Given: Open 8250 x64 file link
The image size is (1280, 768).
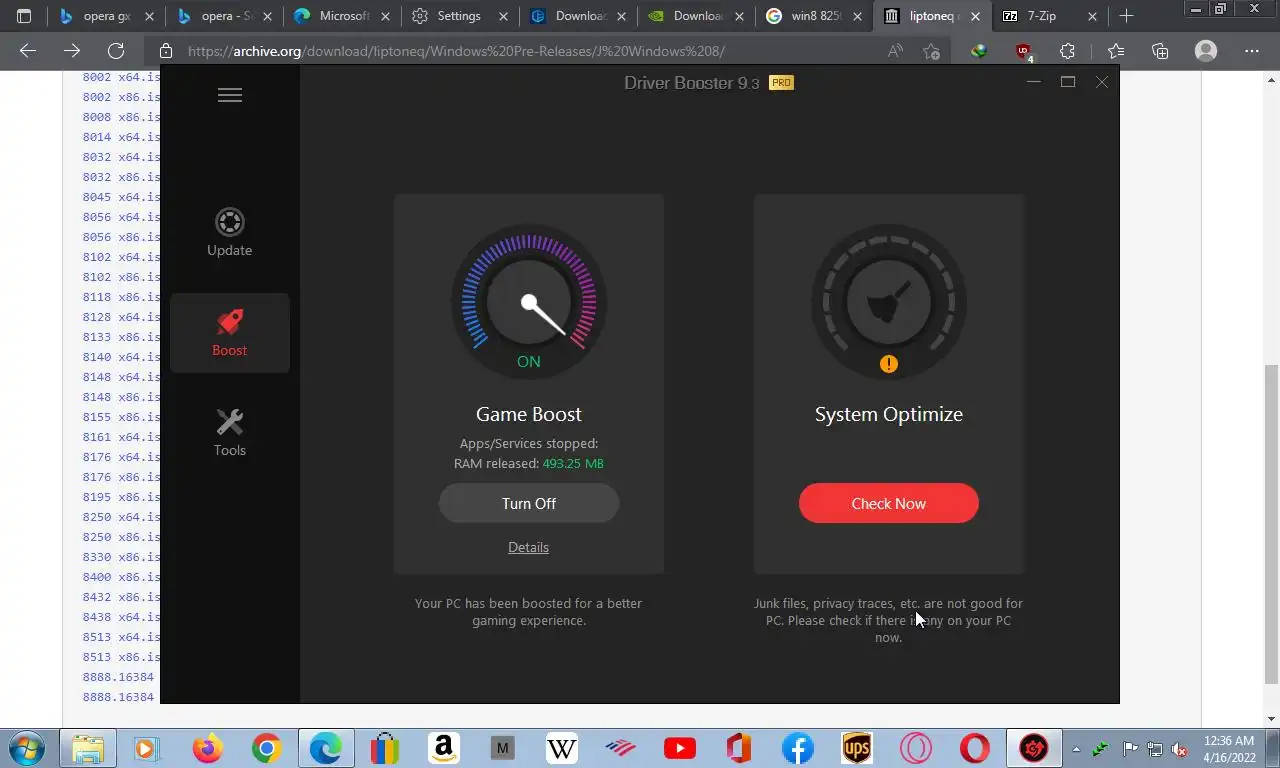Looking at the screenshot, I should click(121, 517).
